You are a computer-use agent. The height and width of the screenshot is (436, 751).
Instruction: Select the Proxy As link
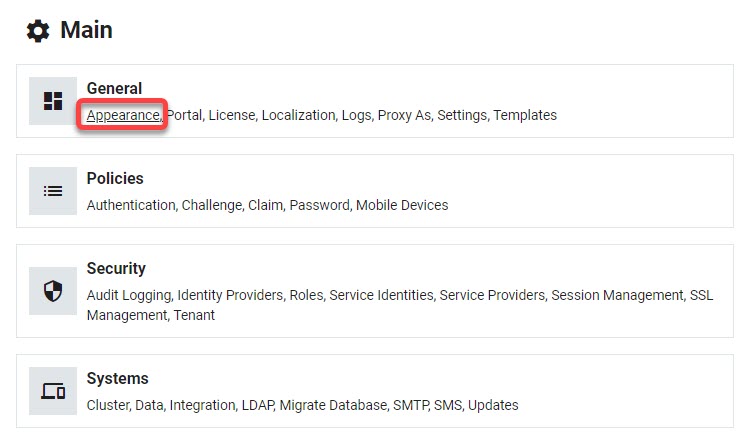[404, 115]
